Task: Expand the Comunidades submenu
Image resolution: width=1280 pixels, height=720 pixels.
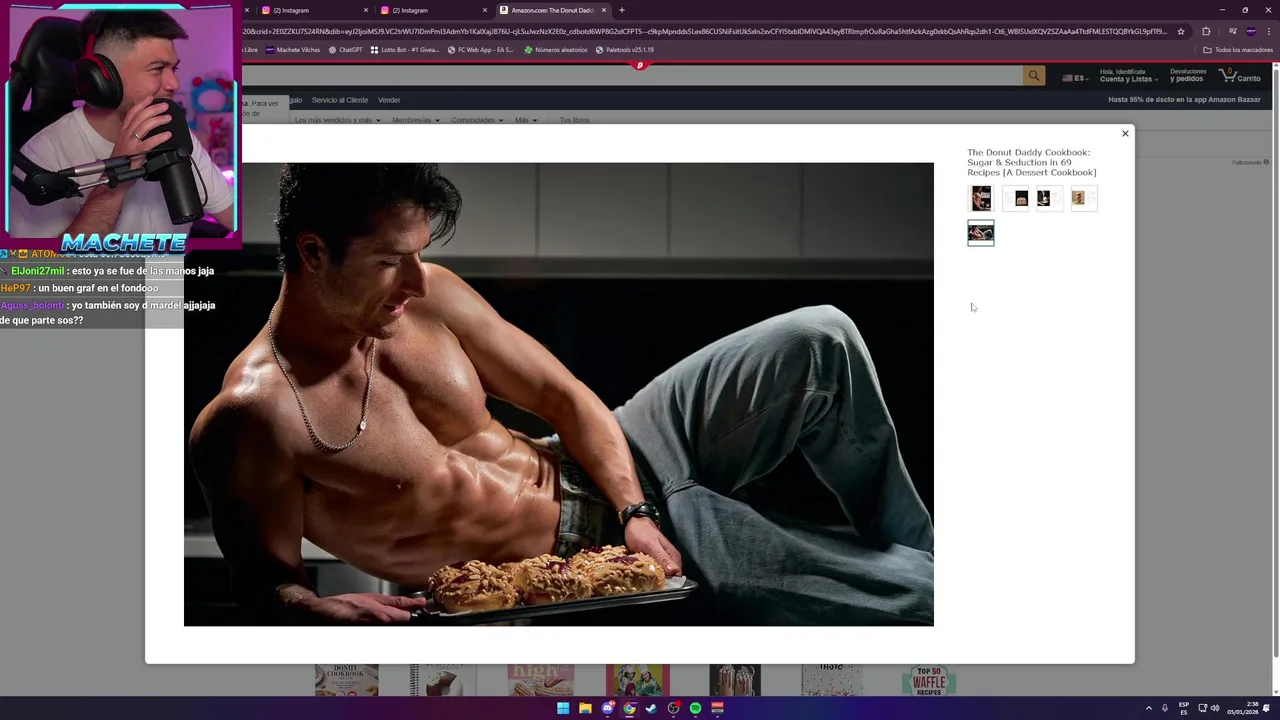Action: (x=477, y=120)
